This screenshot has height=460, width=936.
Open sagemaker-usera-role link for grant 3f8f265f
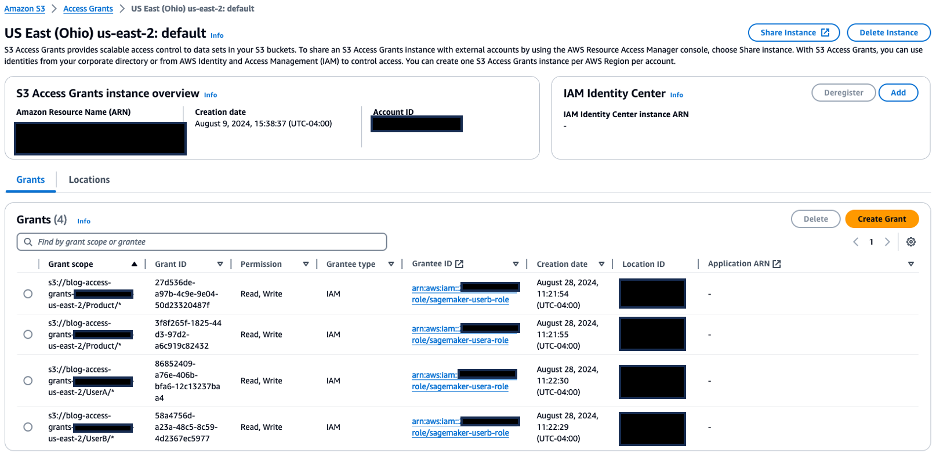460,340
